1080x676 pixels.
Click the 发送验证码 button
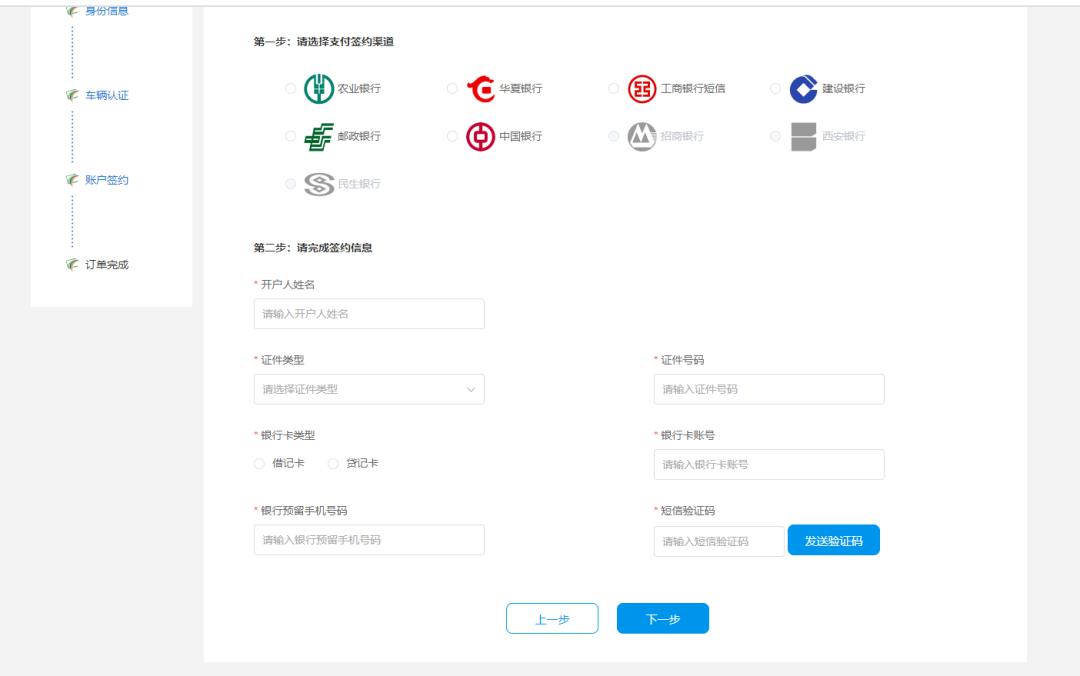(834, 540)
